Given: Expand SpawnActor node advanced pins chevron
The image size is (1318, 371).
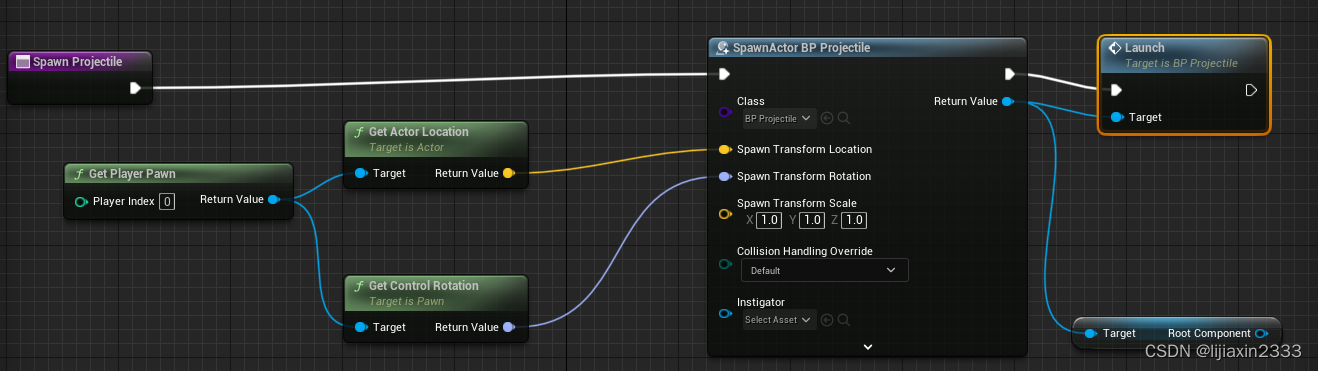Looking at the screenshot, I should click(x=867, y=346).
